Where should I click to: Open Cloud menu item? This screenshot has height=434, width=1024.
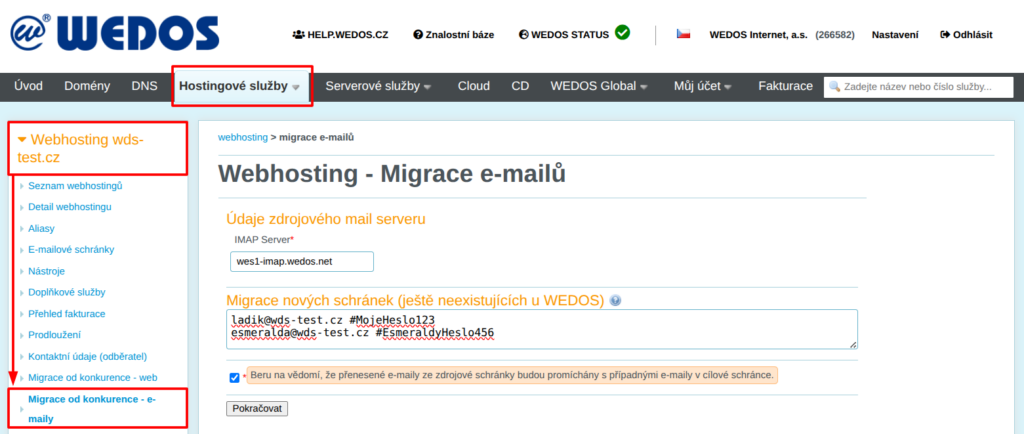click(473, 86)
